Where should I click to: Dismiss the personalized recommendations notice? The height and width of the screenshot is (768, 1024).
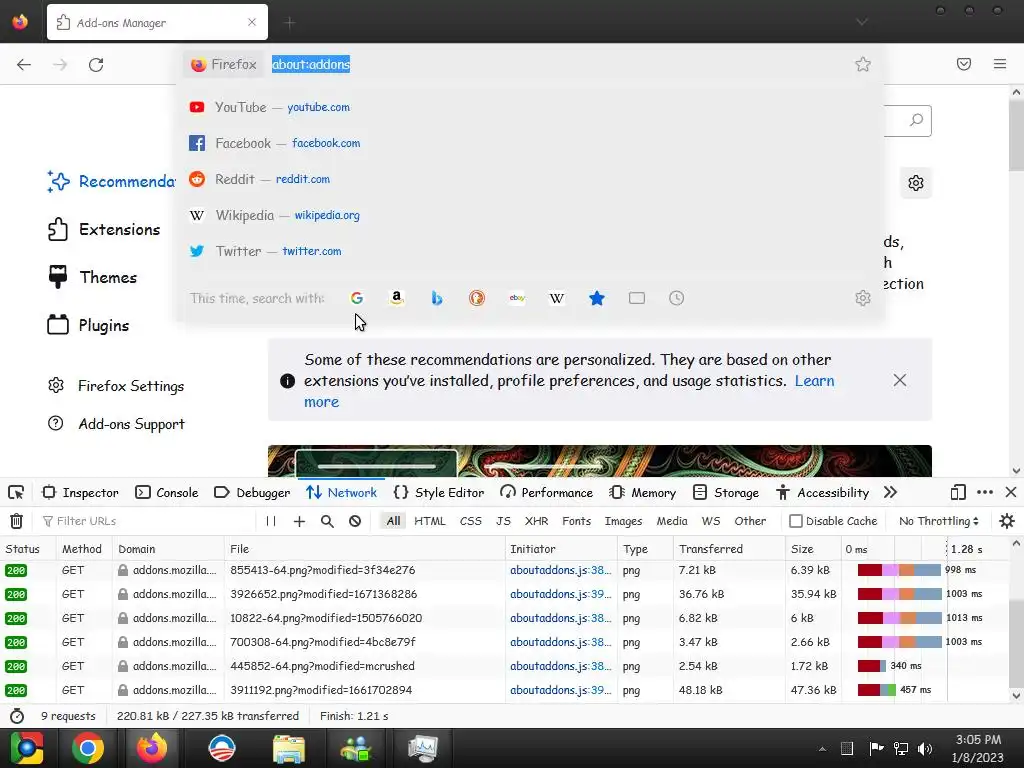pos(899,380)
